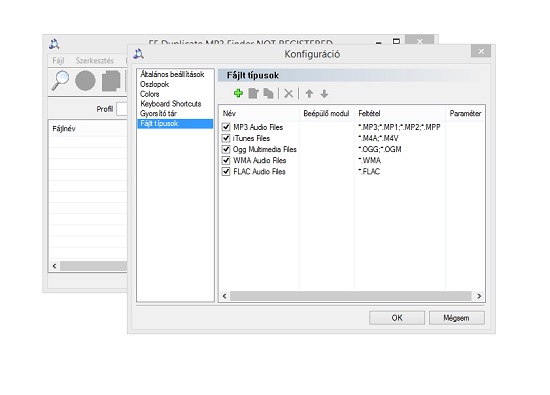Click the Mégsem cancel button
550x395 pixels.
[456, 318]
